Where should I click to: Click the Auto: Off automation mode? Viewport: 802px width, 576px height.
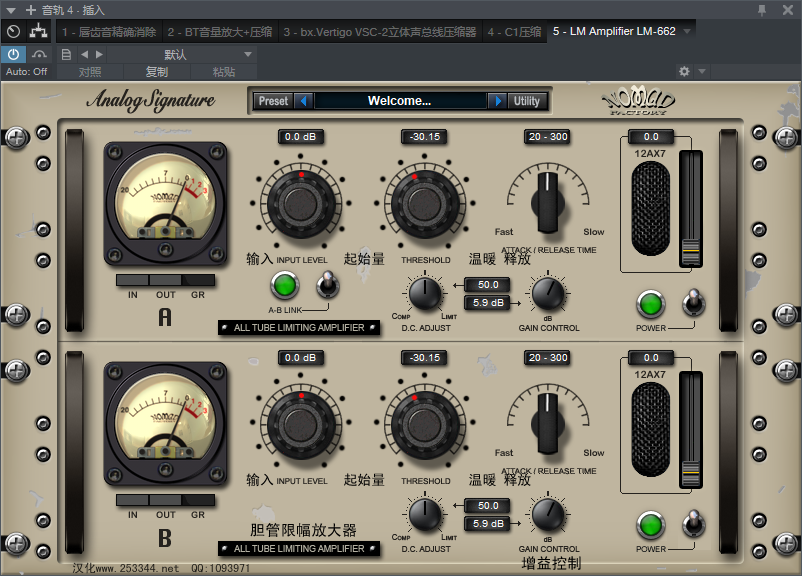[27, 72]
